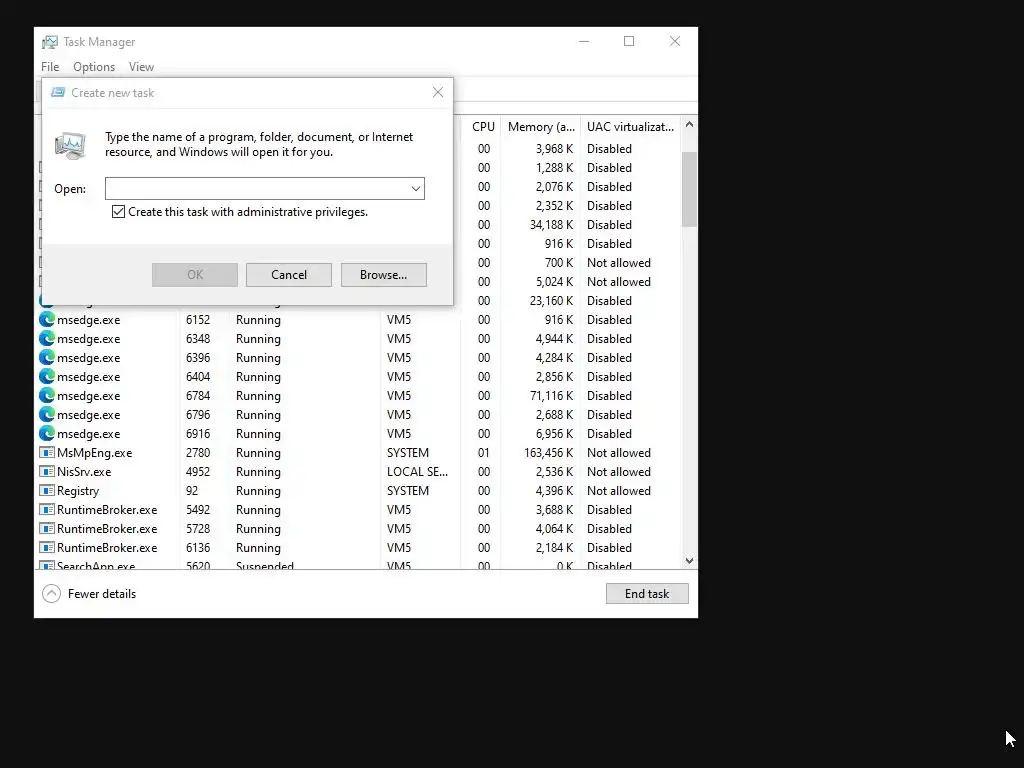Click the Task Manager title bar icon
This screenshot has height=768, width=1024.
click(x=50, y=42)
